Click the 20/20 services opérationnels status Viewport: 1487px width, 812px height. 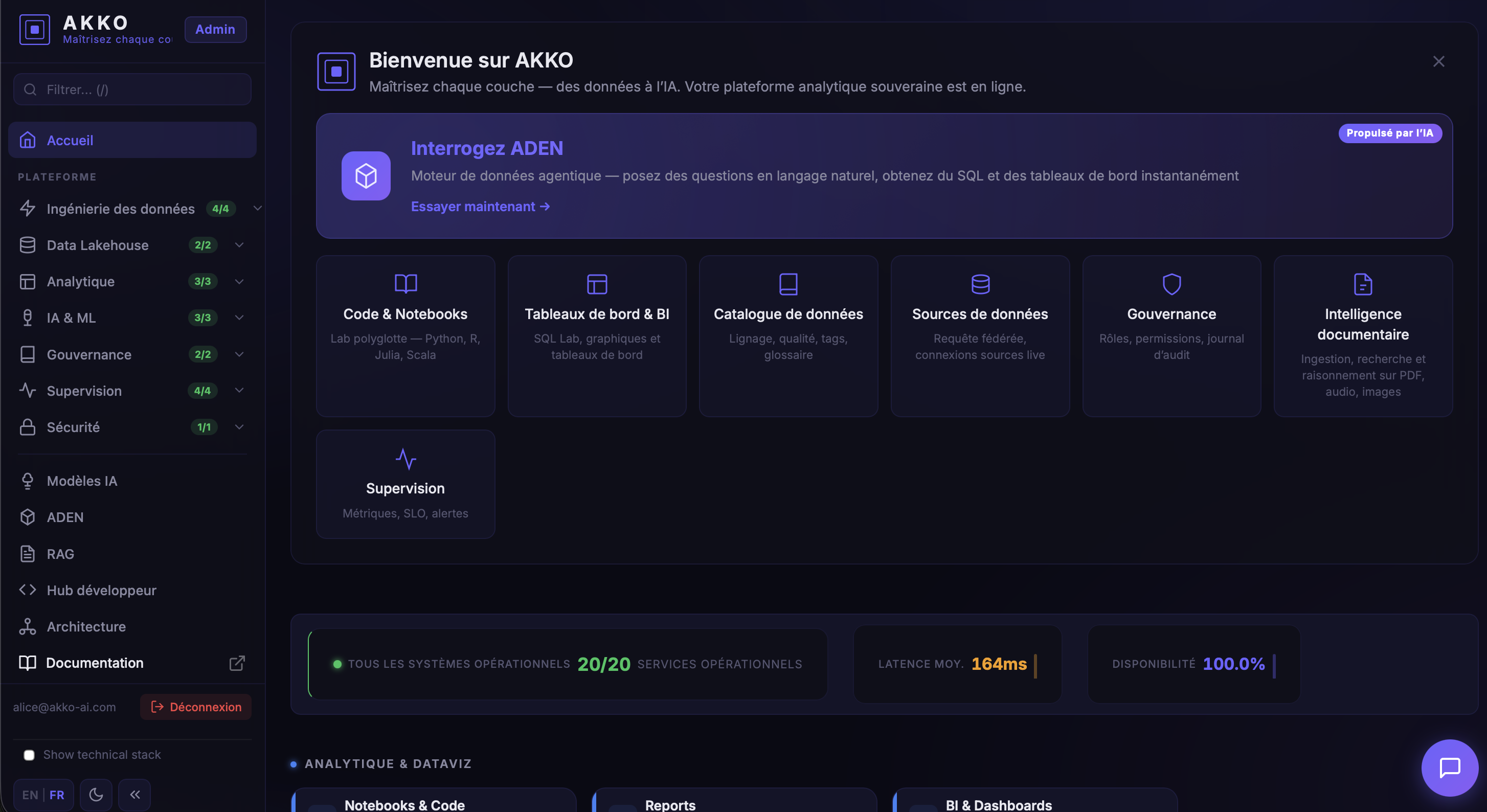point(568,664)
